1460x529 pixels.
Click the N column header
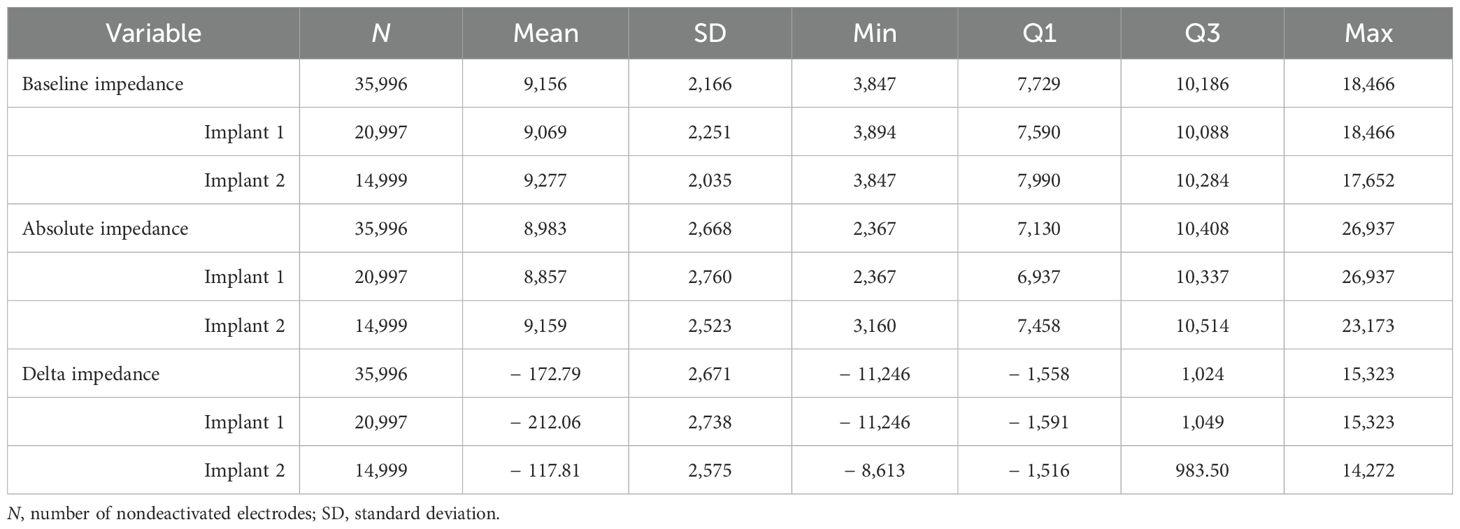click(x=381, y=33)
